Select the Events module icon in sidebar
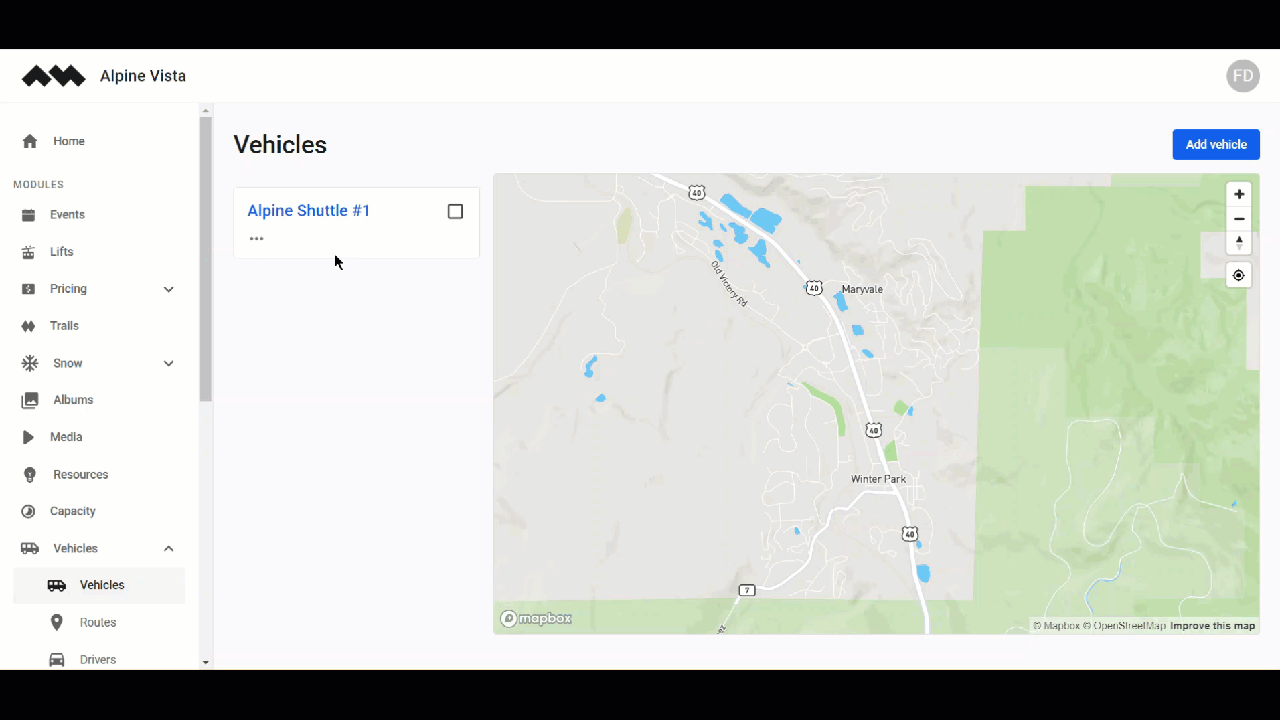1280x720 pixels. pos(29,214)
